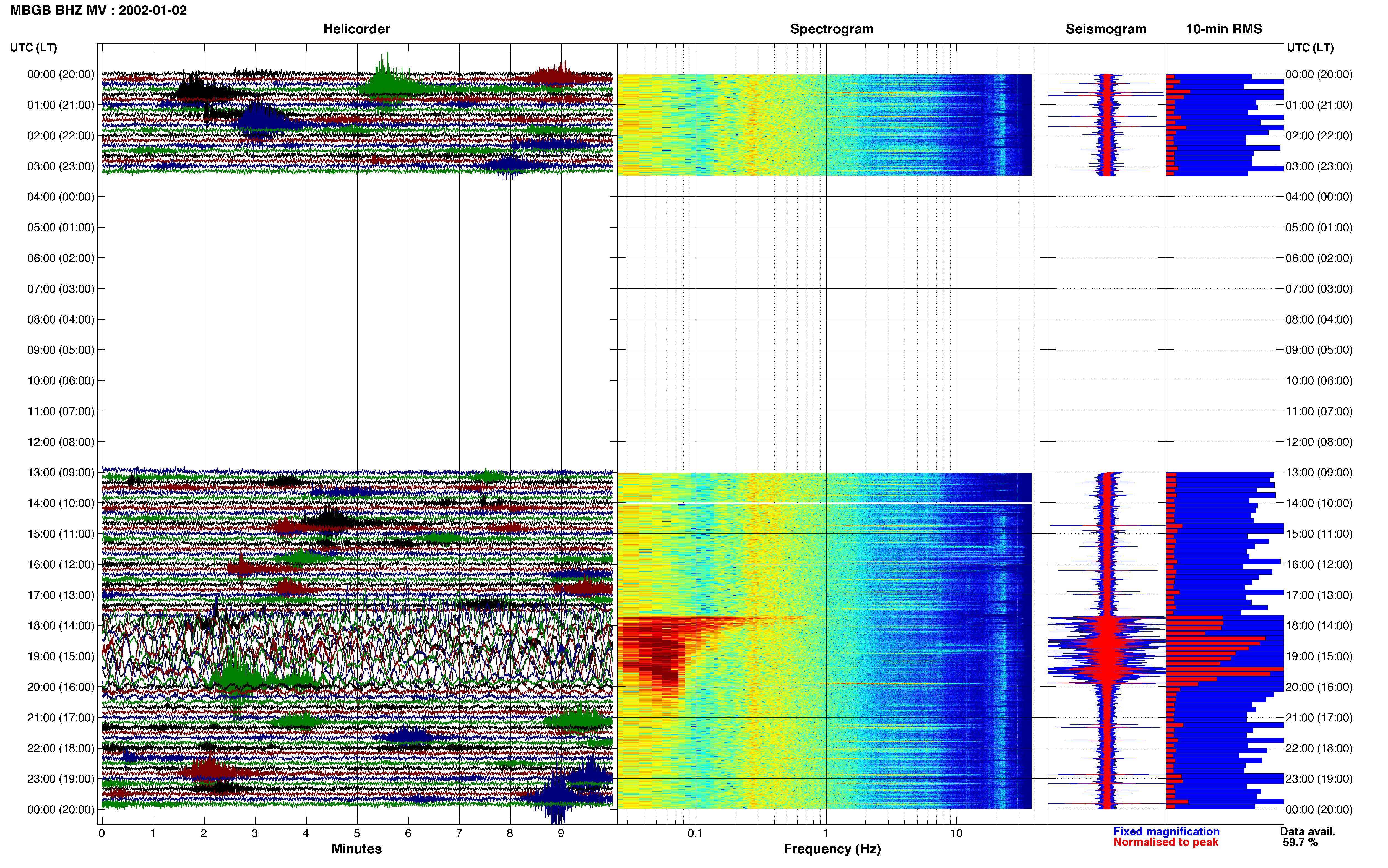Click the right '20:00 (16:00)' time label
Screen dimensions: 1388x868
tap(1319, 687)
